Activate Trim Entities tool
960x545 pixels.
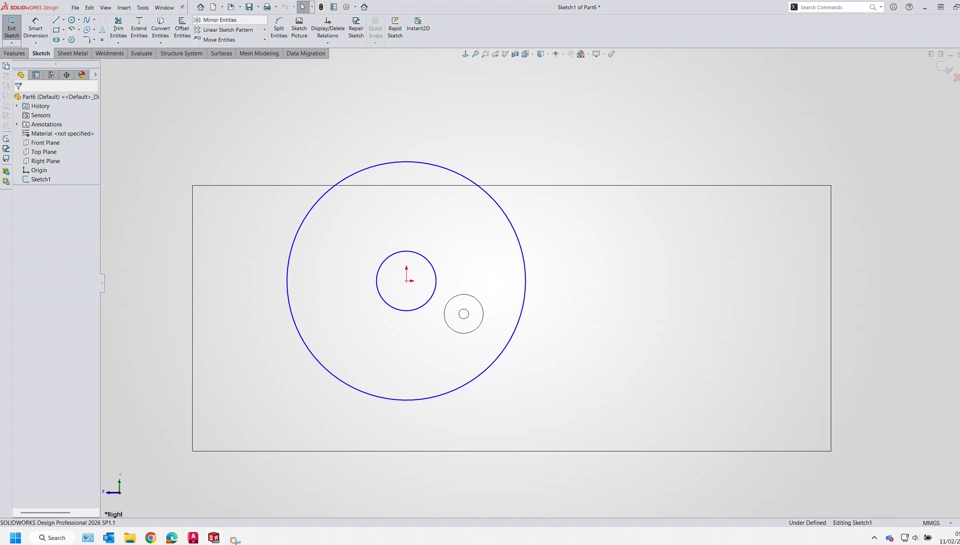[x=118, y=28]
